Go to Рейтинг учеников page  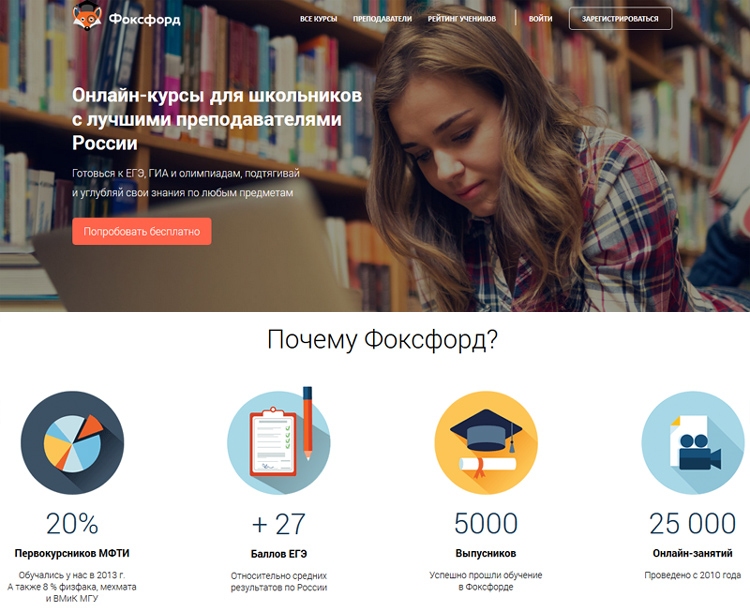[x=462, y=19]
